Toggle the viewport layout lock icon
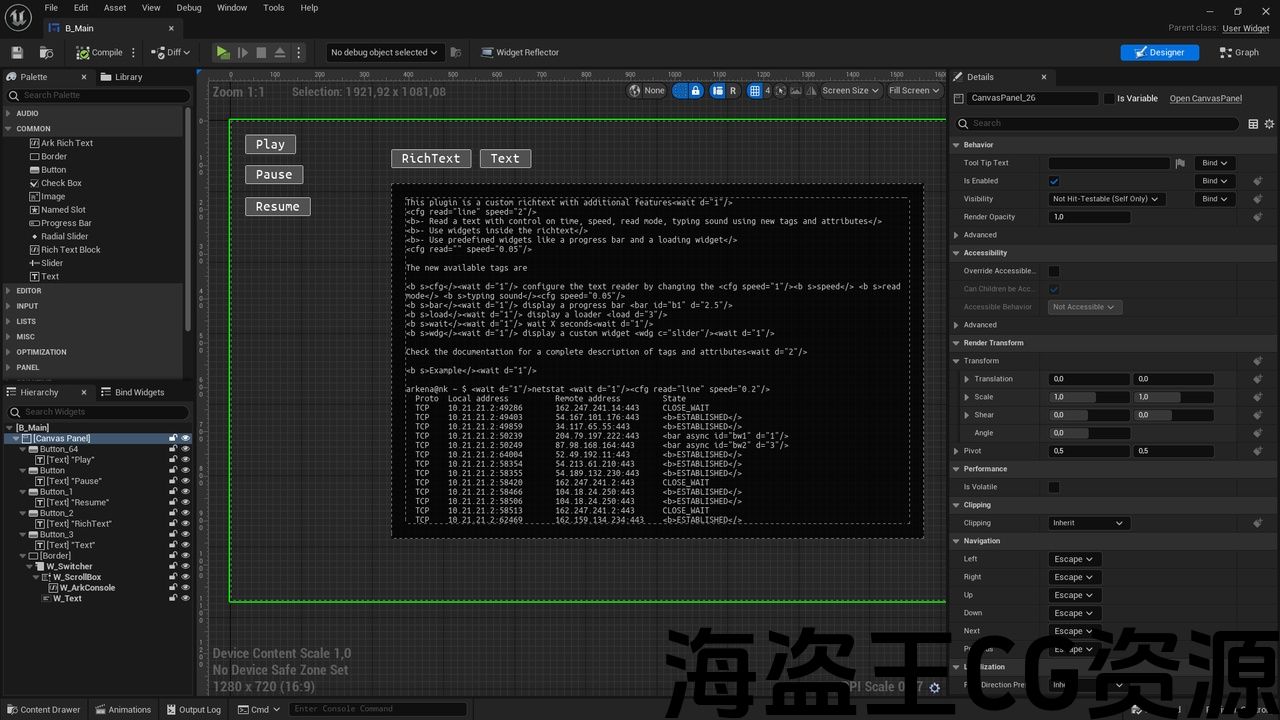The height and width of the screenshot is (720, 1280). coord(695,91)
